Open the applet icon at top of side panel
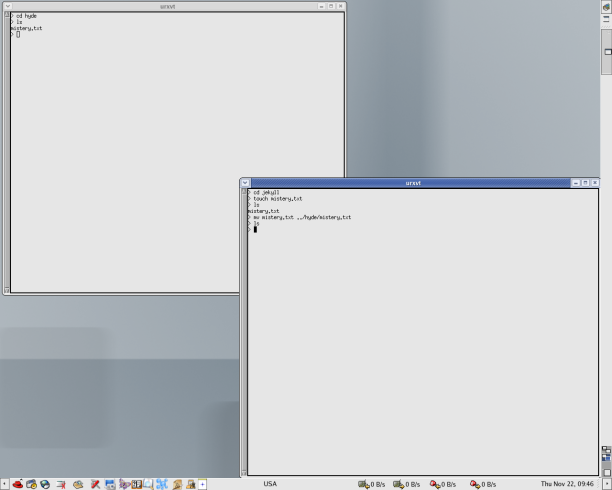Screen dimensions: 612x490 click(x=606, y=7)
